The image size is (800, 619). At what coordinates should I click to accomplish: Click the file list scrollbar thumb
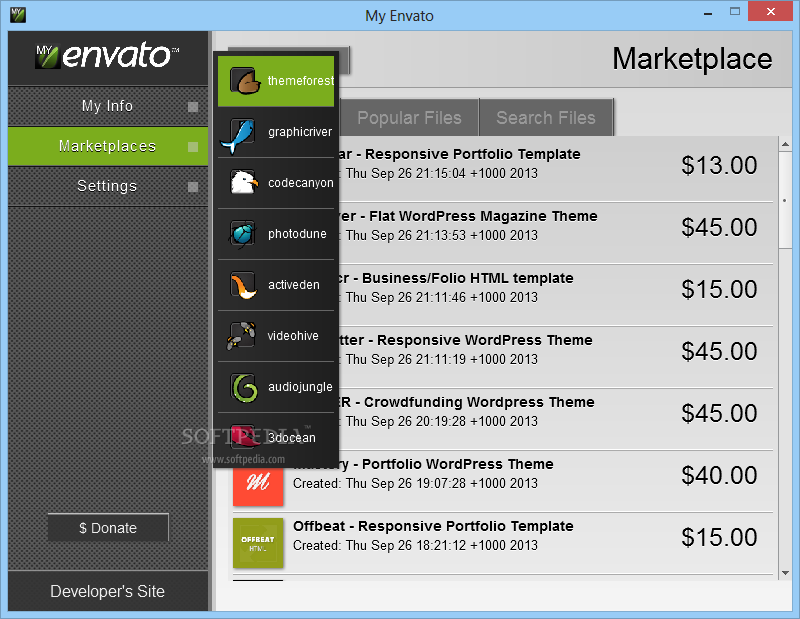coord(785,201)
